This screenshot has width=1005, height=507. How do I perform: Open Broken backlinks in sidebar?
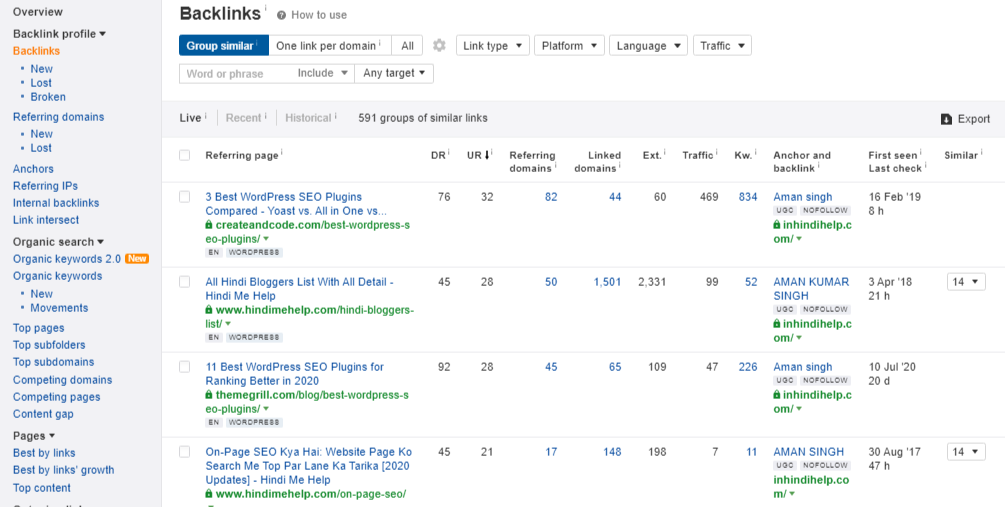[48, 97]
